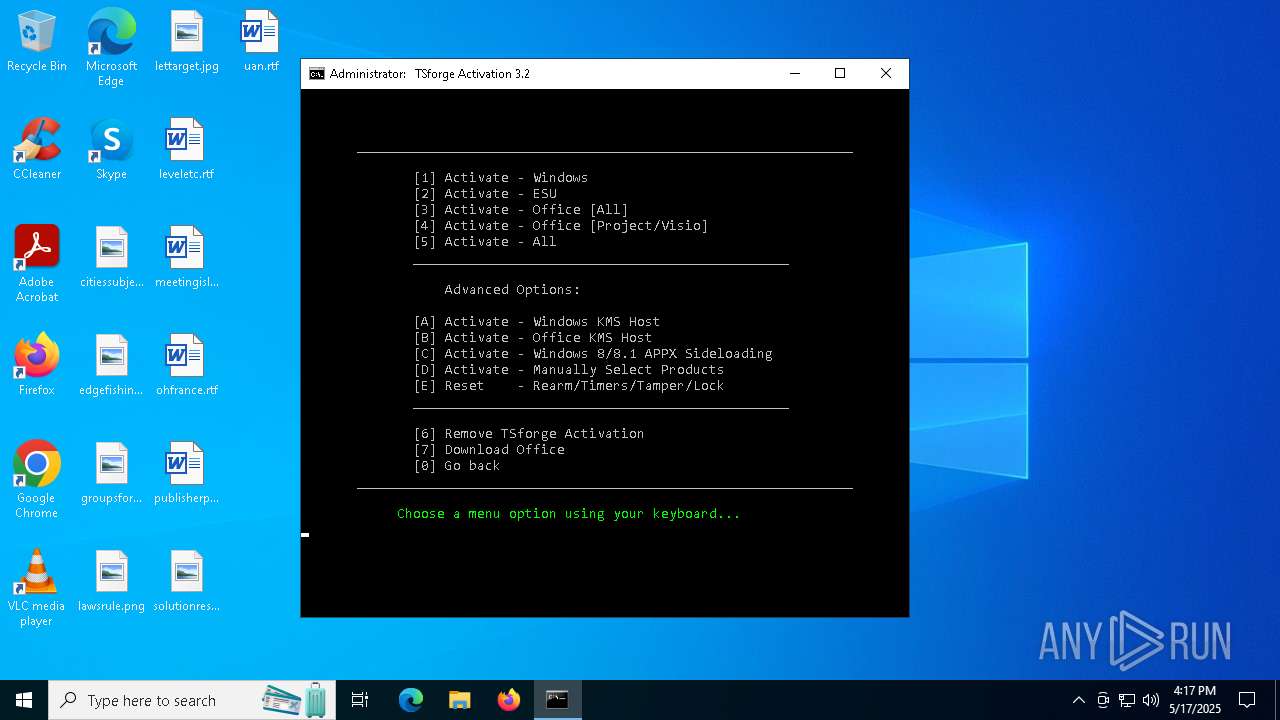Click the '[2] Activate - ESU' line
The height and width of the screenshot is (720, 1280).
click(485, 193)
